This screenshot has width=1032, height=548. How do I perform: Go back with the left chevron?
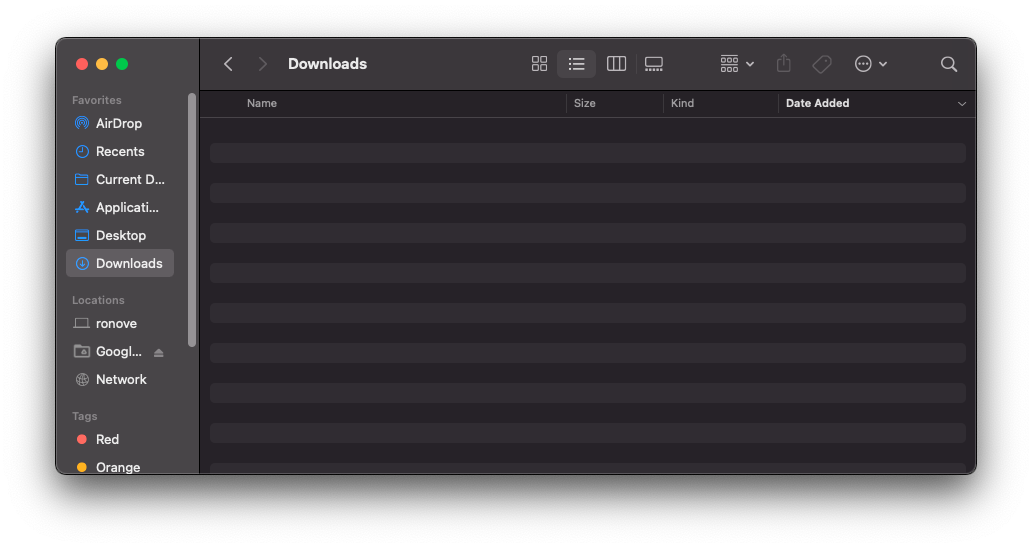tap(228, 64)
